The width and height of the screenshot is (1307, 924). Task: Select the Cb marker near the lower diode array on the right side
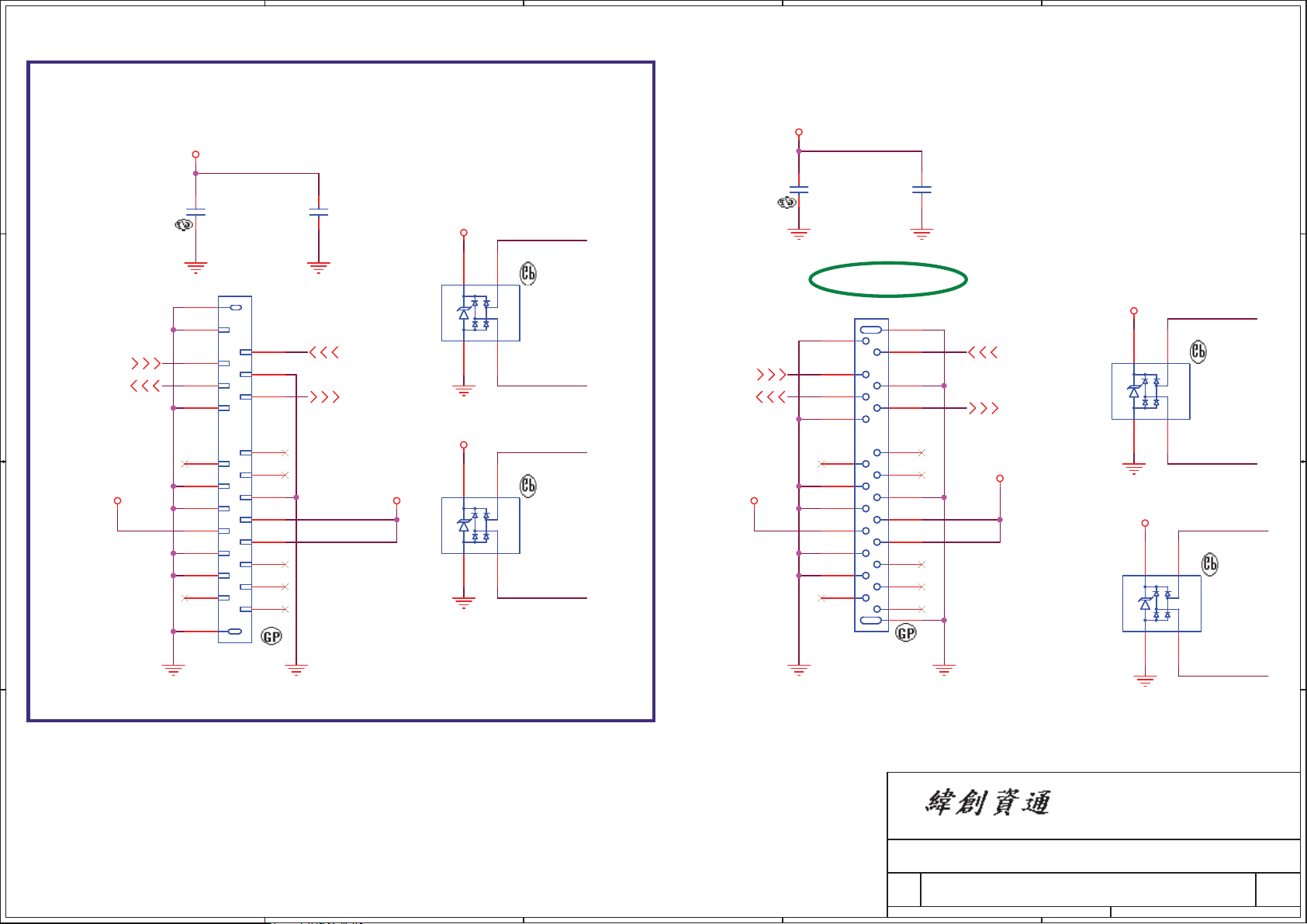pyautogui.click(x=1210, y=564)
